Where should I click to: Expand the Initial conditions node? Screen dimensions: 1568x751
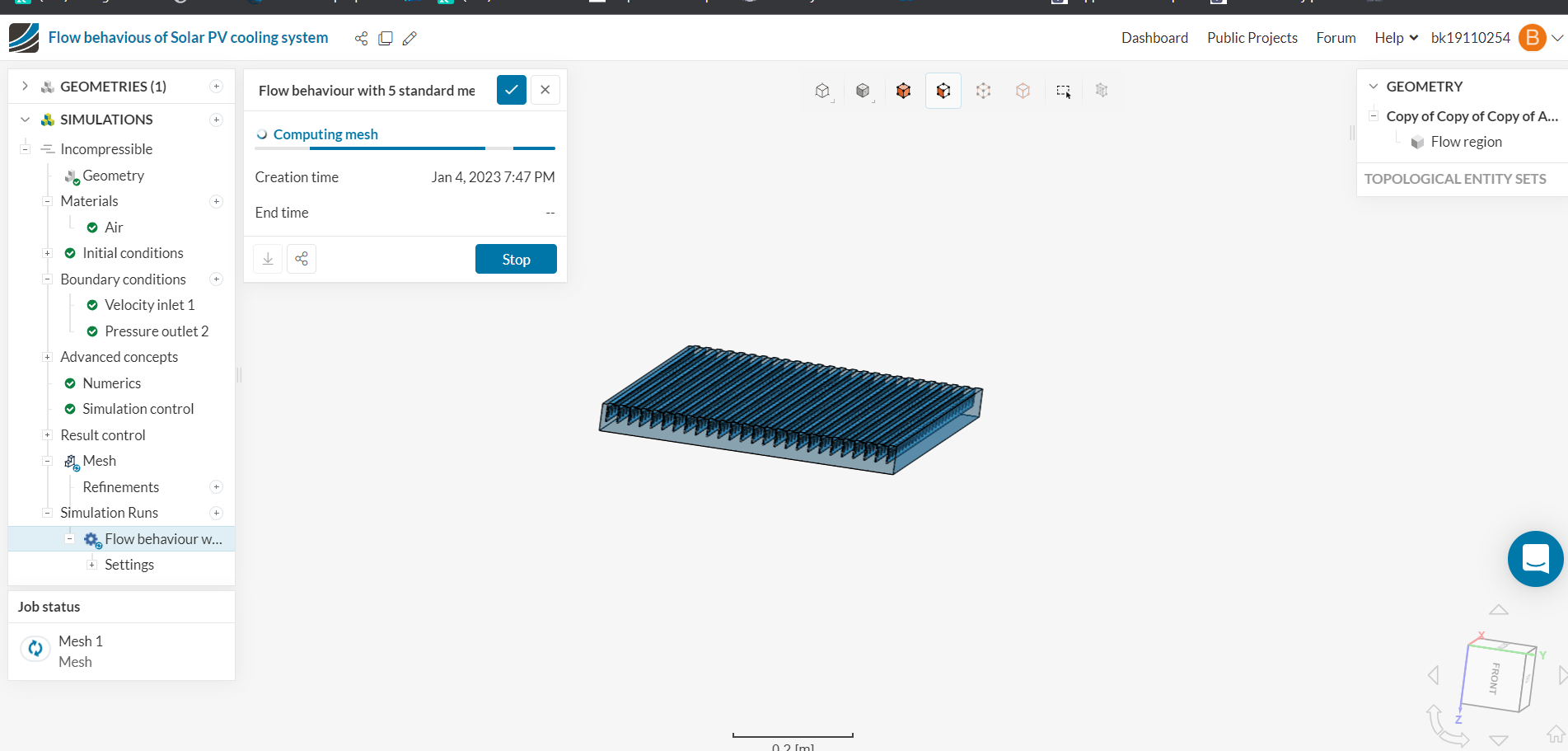(x=48, y=253)
